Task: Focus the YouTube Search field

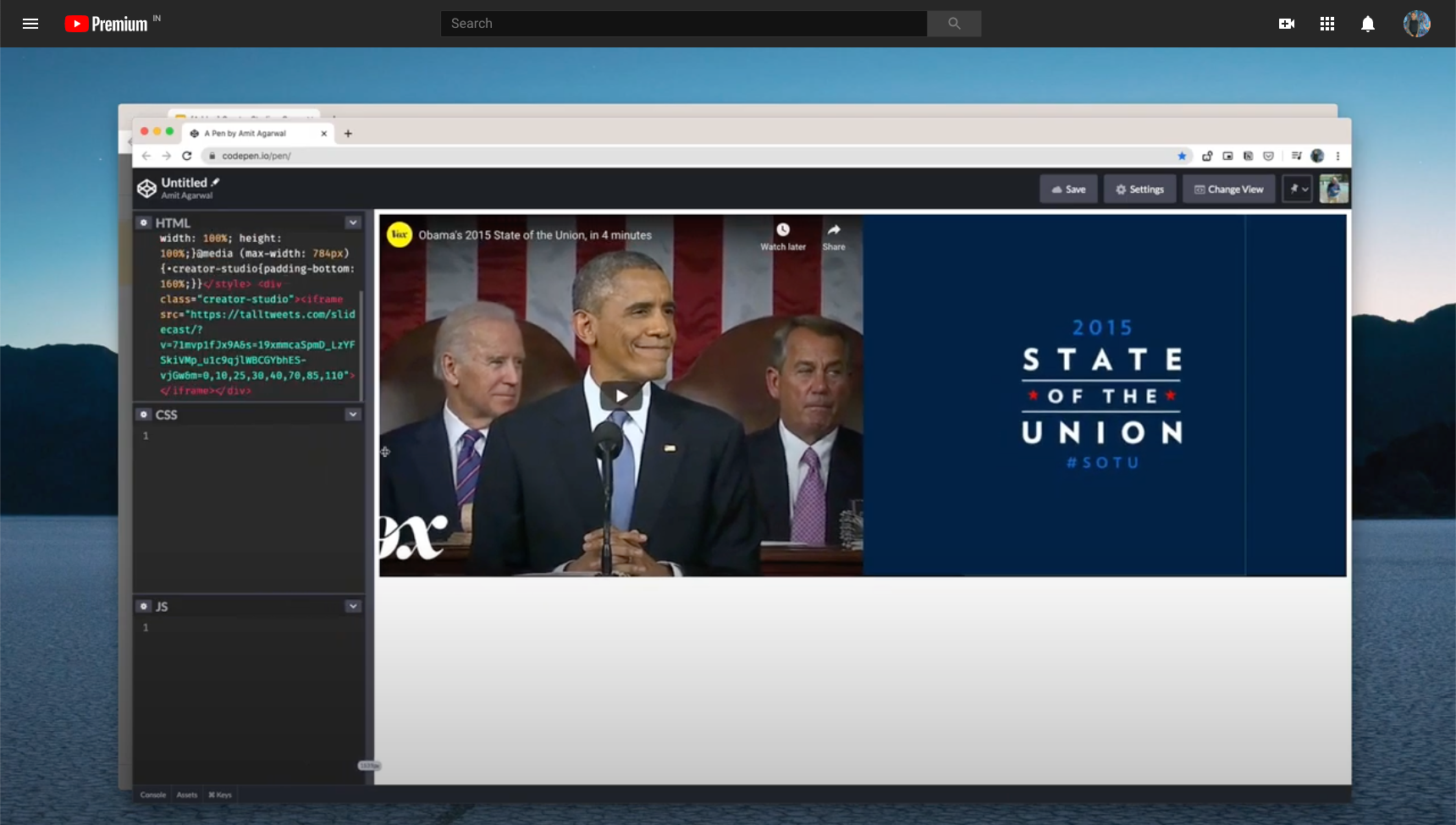Action: [x=683, y=24]
